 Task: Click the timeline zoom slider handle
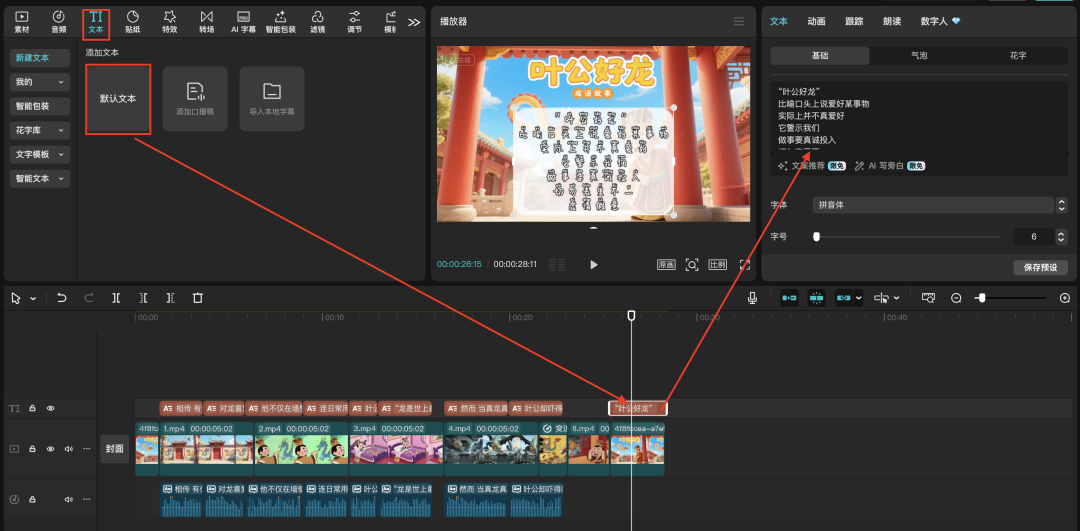point(982,298)
